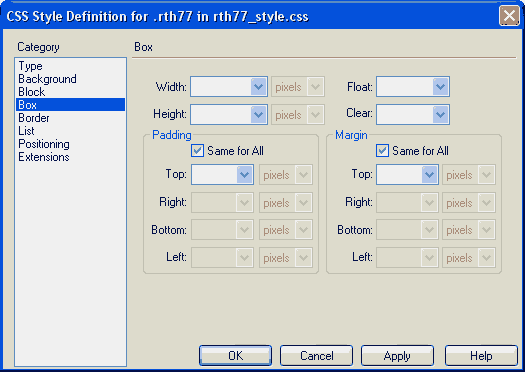Open the Block category
The width and height of the screenshot is (525, 372).
31,92
